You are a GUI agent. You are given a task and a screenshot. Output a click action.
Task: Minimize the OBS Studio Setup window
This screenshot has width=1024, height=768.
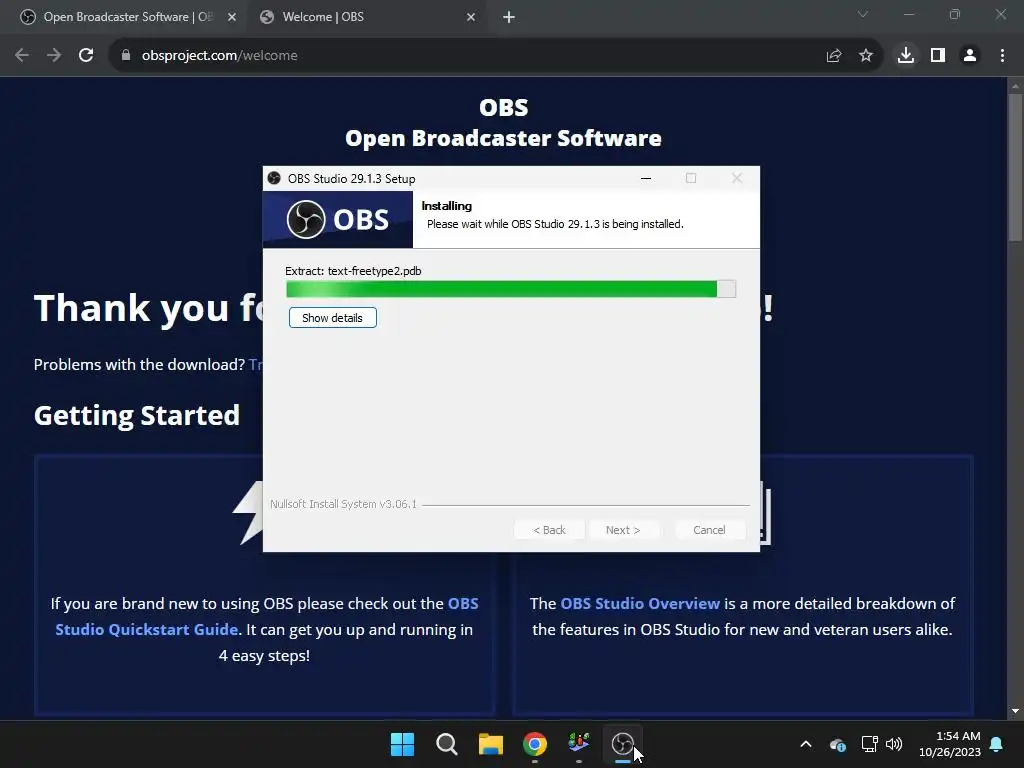[x=646, y=178]
